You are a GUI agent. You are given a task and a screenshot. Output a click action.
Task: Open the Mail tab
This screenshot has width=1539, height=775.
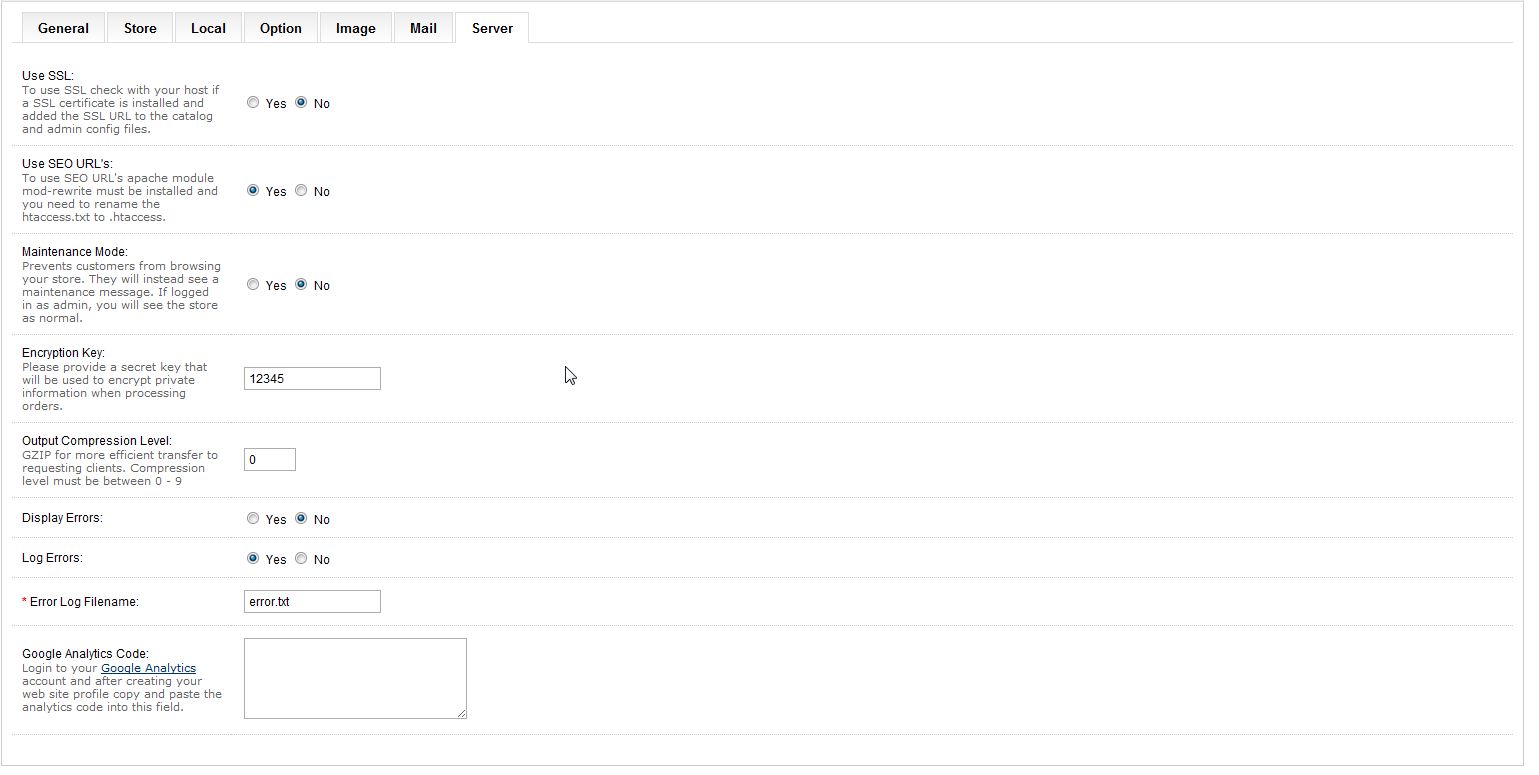click(423, 28)
